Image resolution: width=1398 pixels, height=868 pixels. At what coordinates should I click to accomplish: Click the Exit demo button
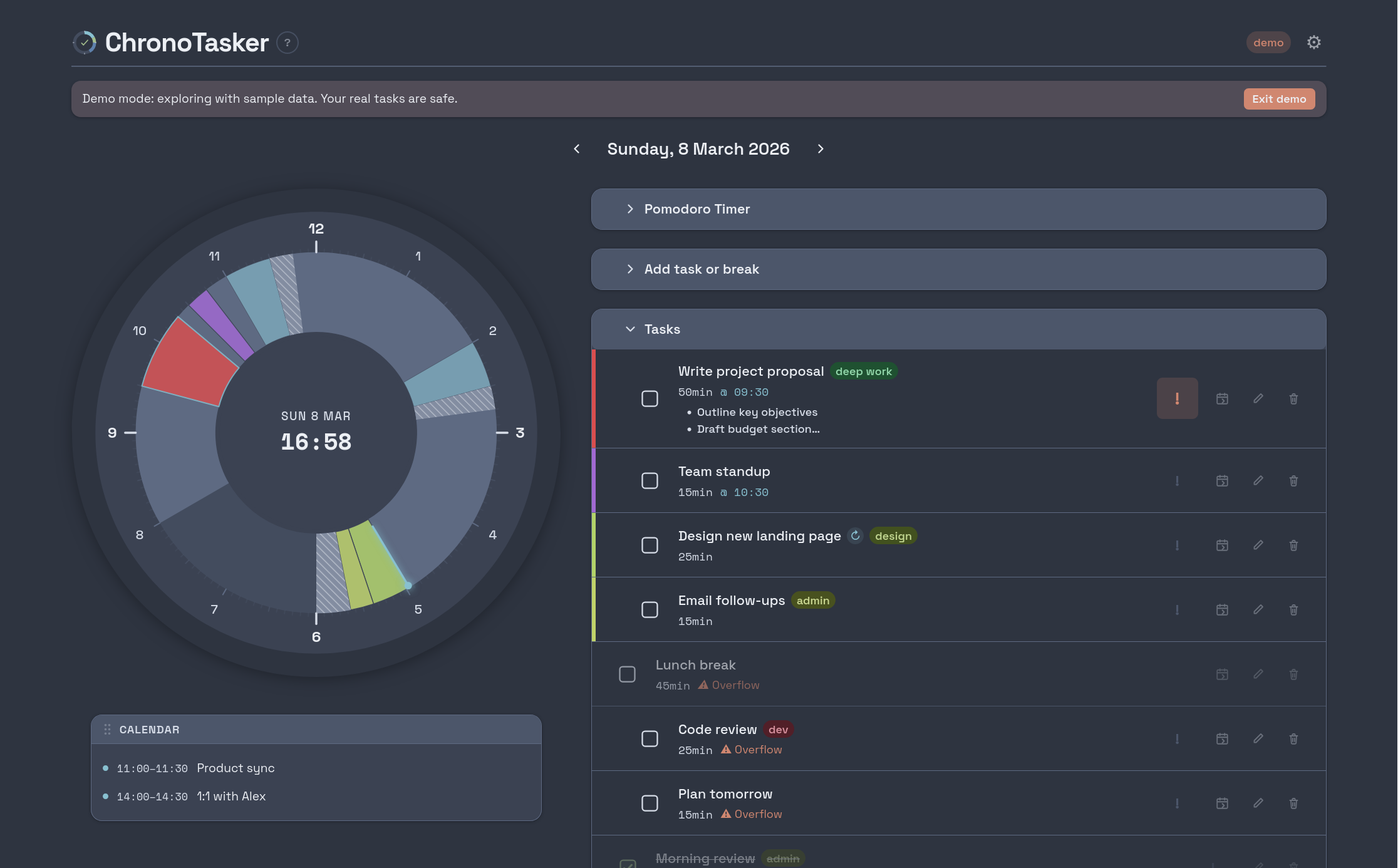[x=1279, y=98]
